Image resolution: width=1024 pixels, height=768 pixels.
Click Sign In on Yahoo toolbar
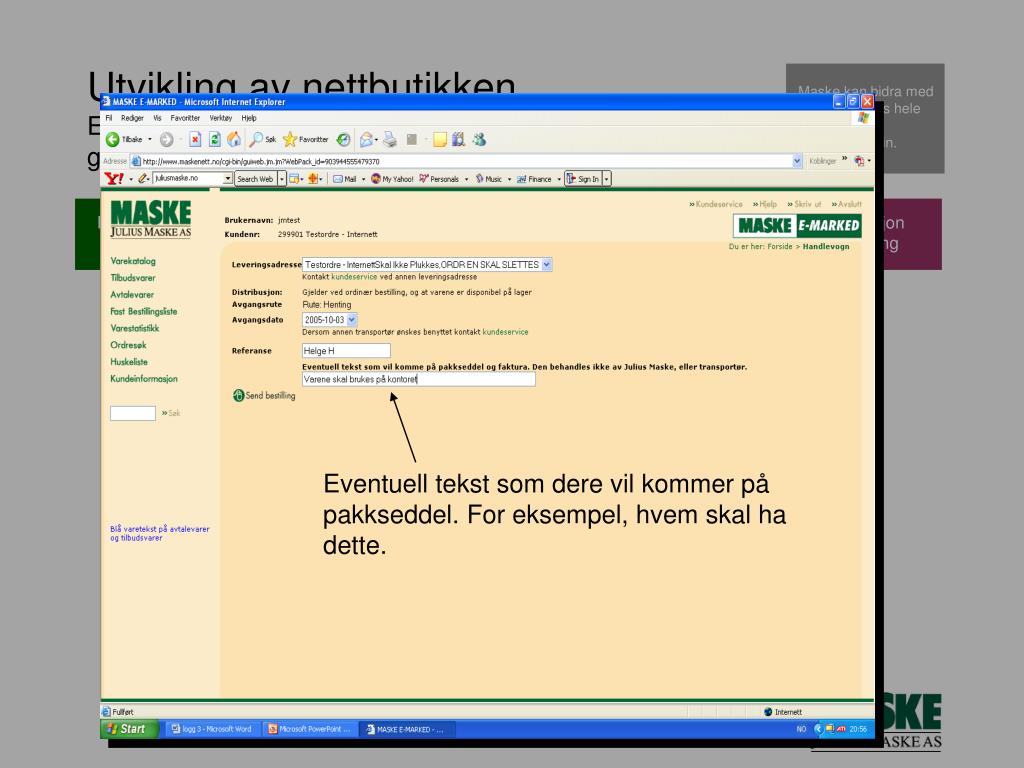point(583,179)
